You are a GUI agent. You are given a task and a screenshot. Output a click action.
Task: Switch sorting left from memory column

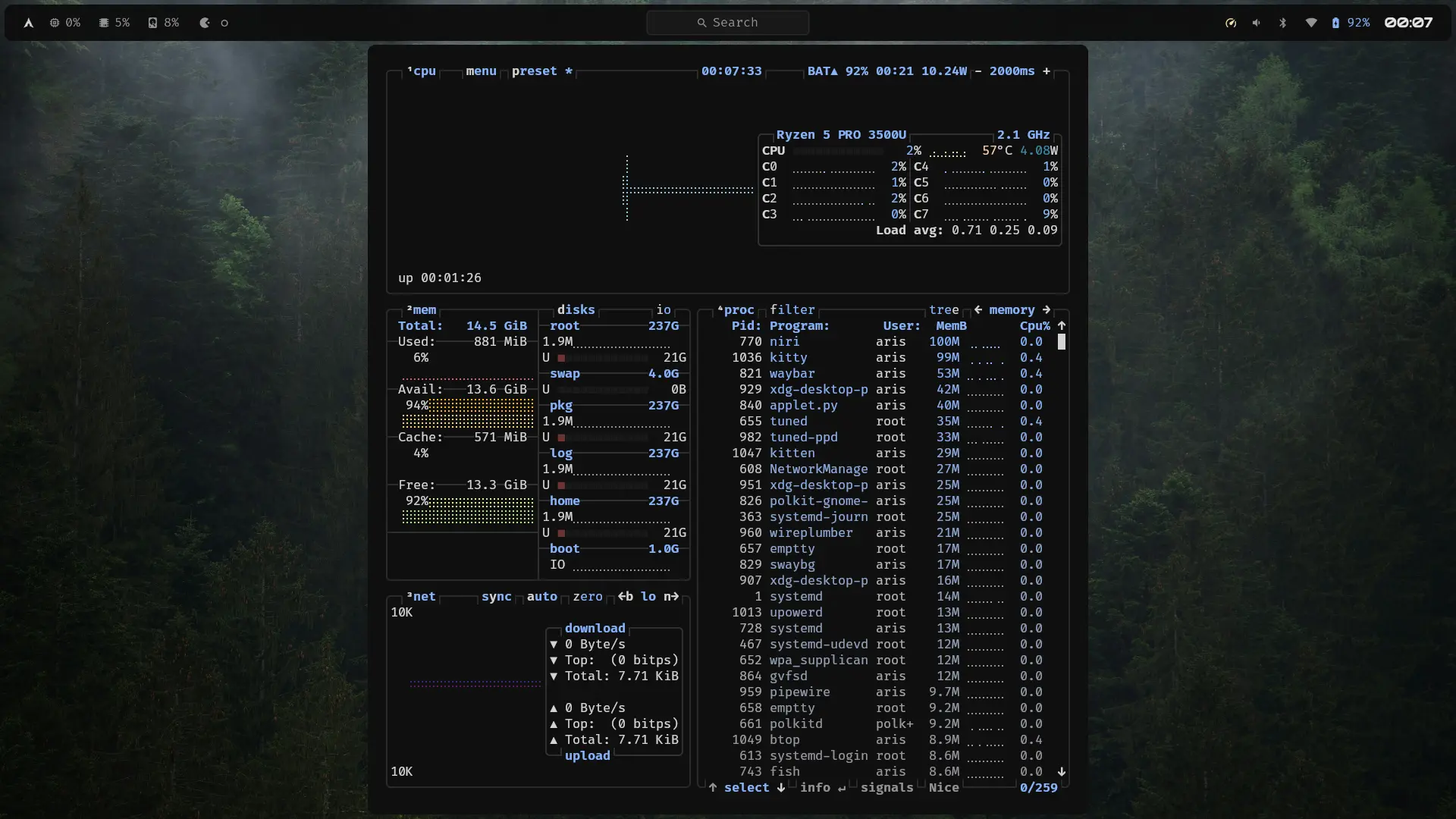point(978,309)
